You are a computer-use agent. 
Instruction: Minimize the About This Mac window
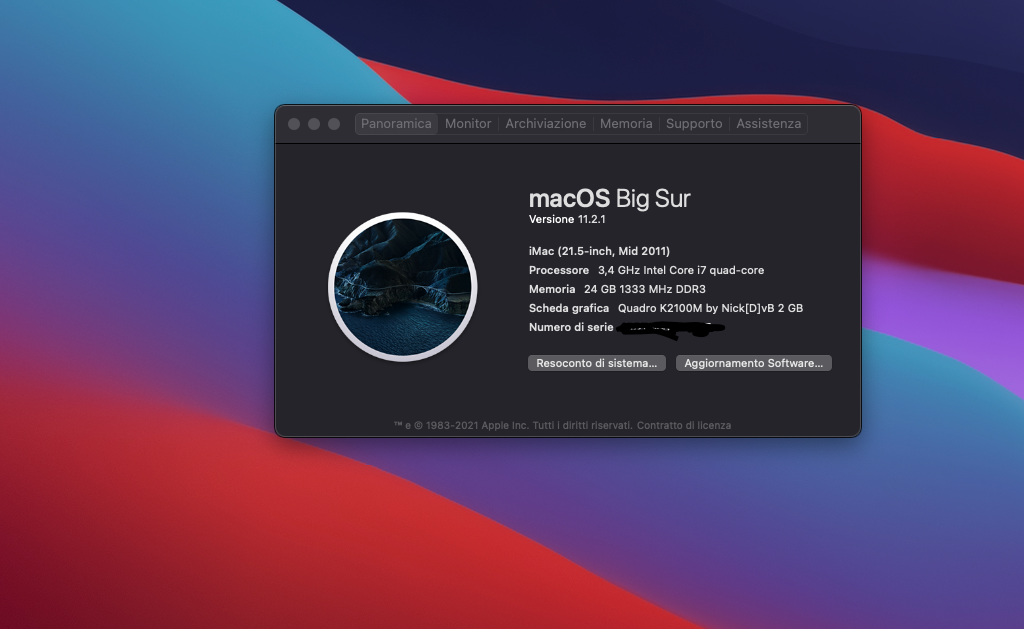point(314,124)
